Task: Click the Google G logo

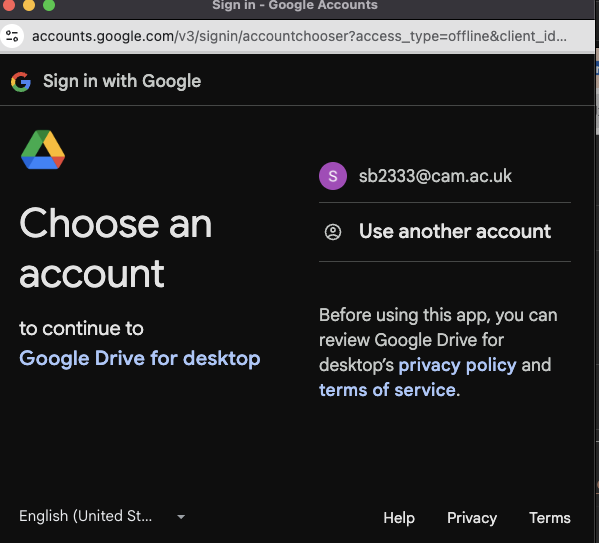Action: pyautogui.click(x=21, y=82)
